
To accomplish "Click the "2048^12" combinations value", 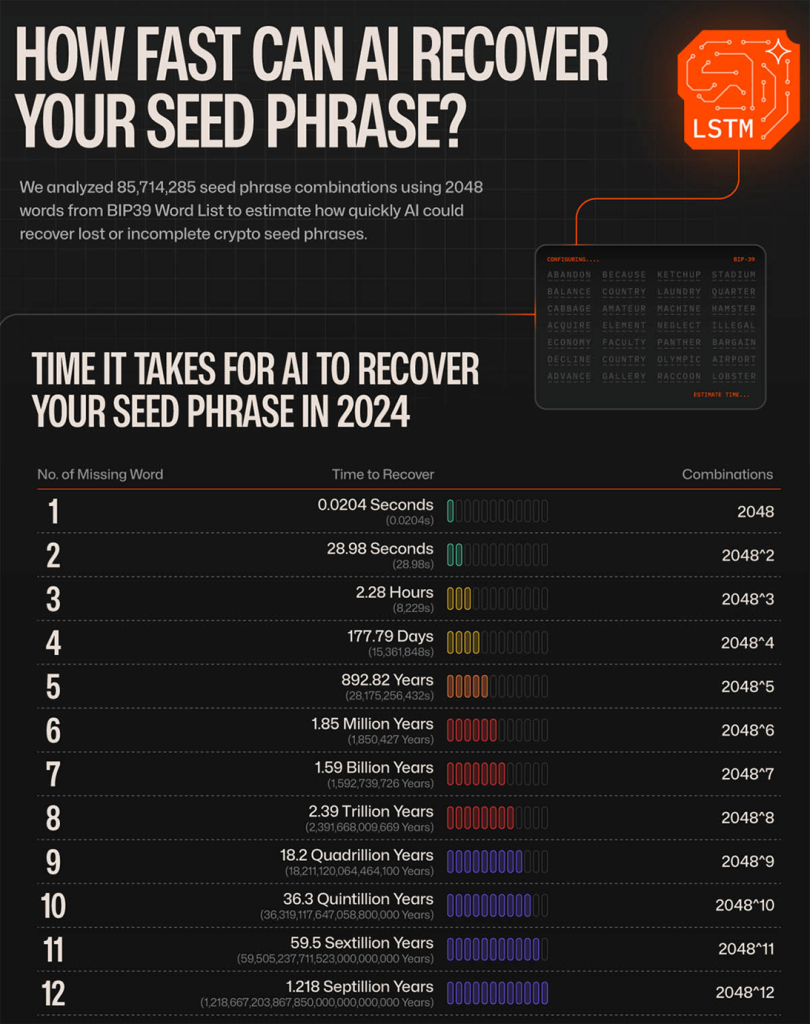I will 744,993.
